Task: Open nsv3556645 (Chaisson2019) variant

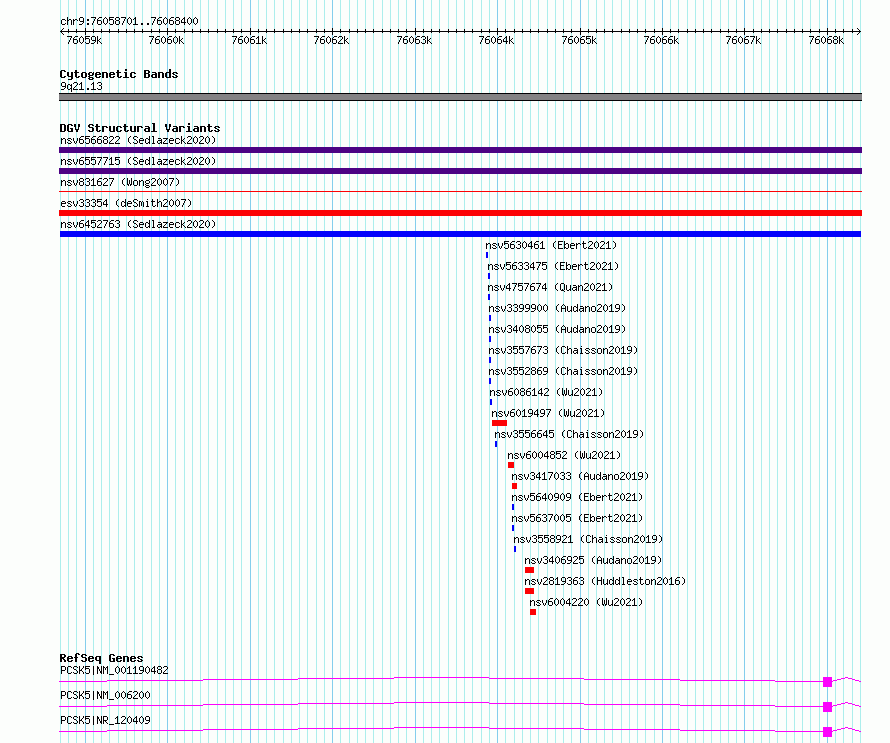Action: point(569,434)
